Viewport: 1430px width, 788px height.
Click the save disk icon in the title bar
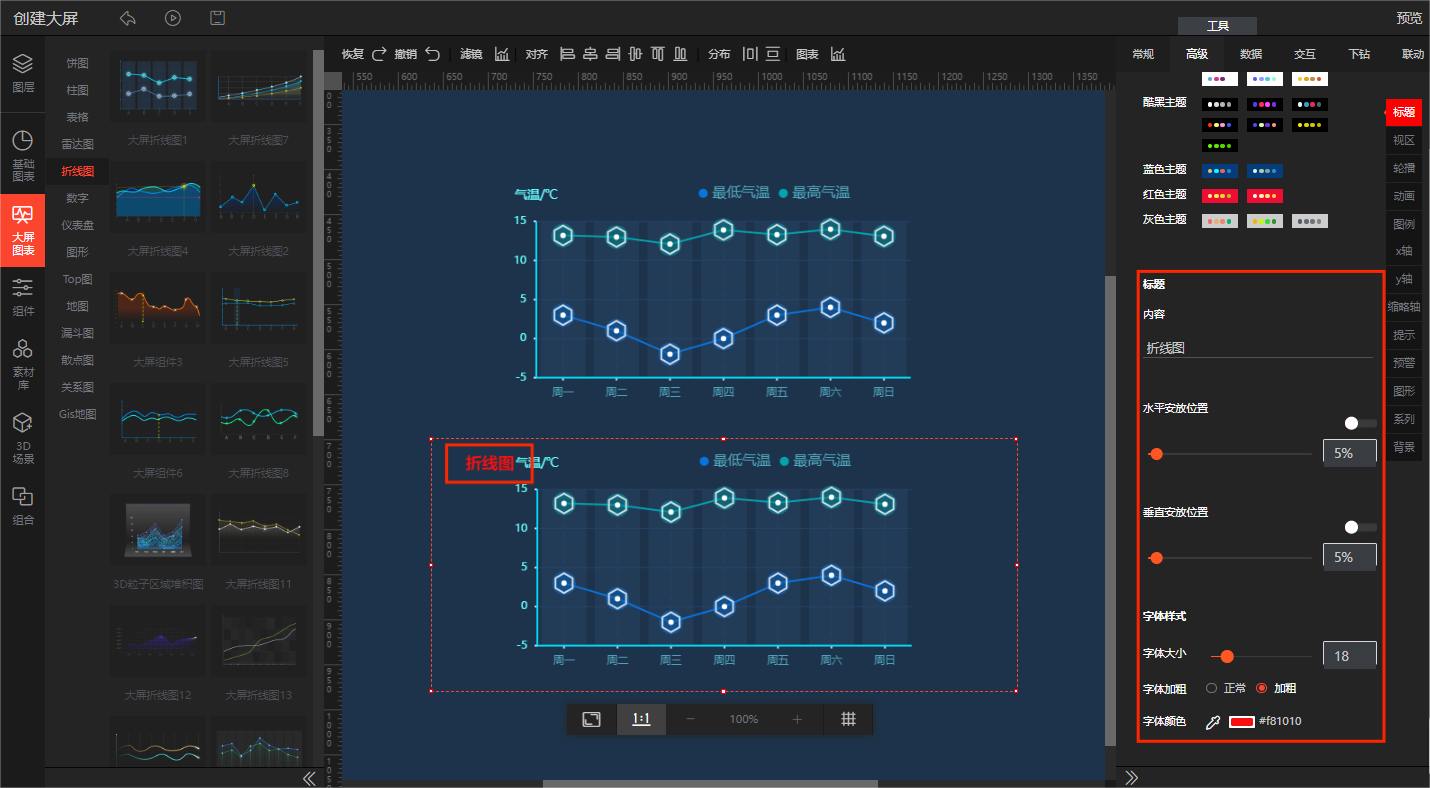[217, 18]
